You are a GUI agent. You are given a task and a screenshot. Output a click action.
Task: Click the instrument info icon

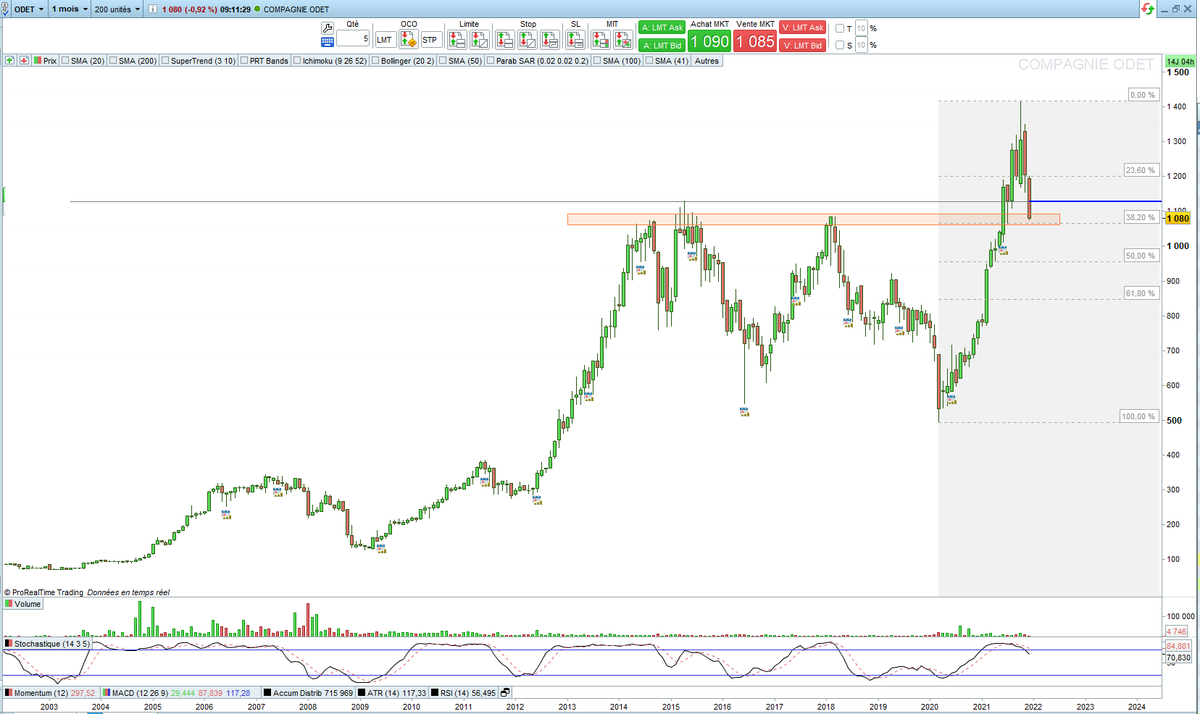click(x=151, y=8)
